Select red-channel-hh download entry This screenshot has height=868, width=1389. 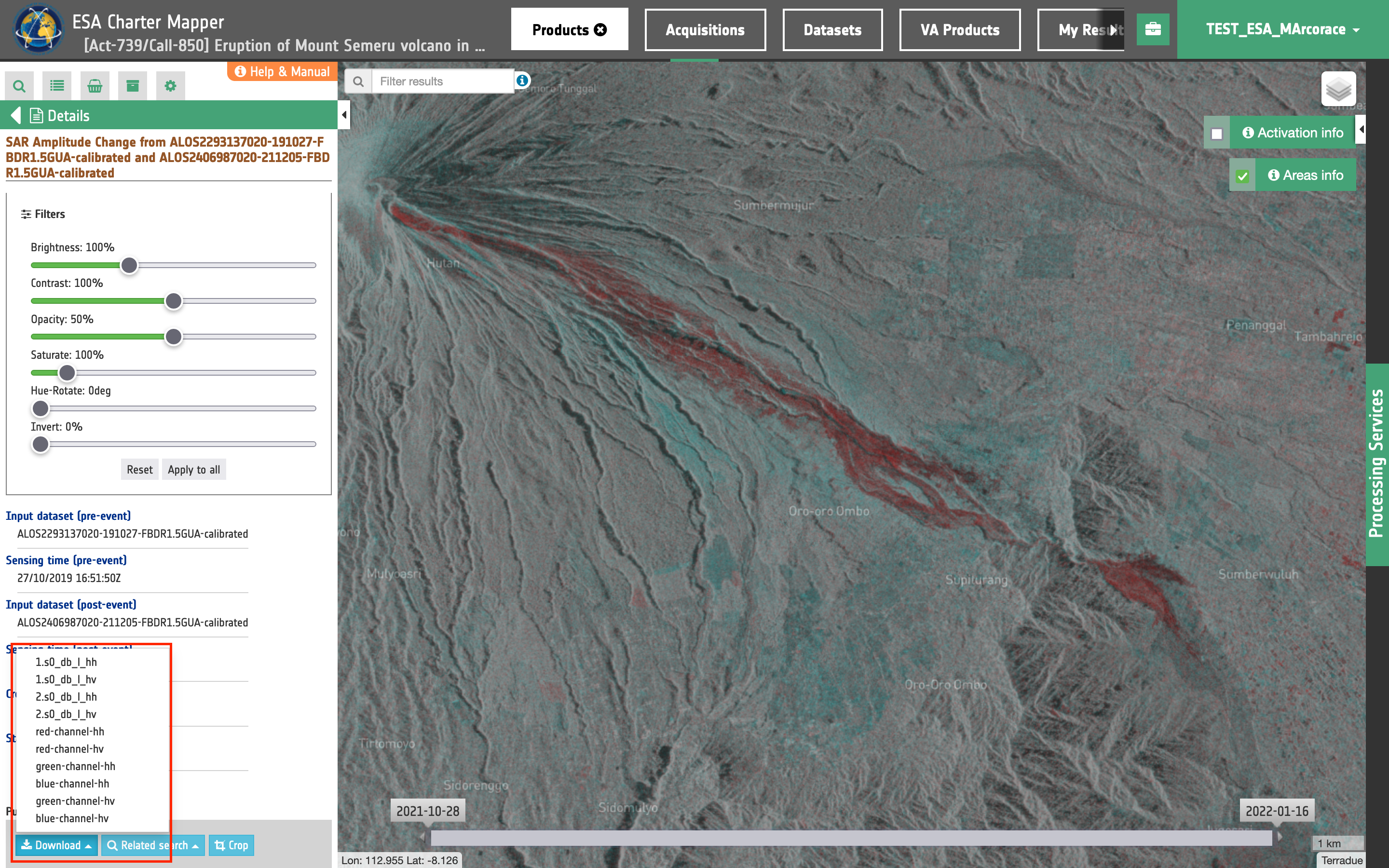tap(70, 732)
